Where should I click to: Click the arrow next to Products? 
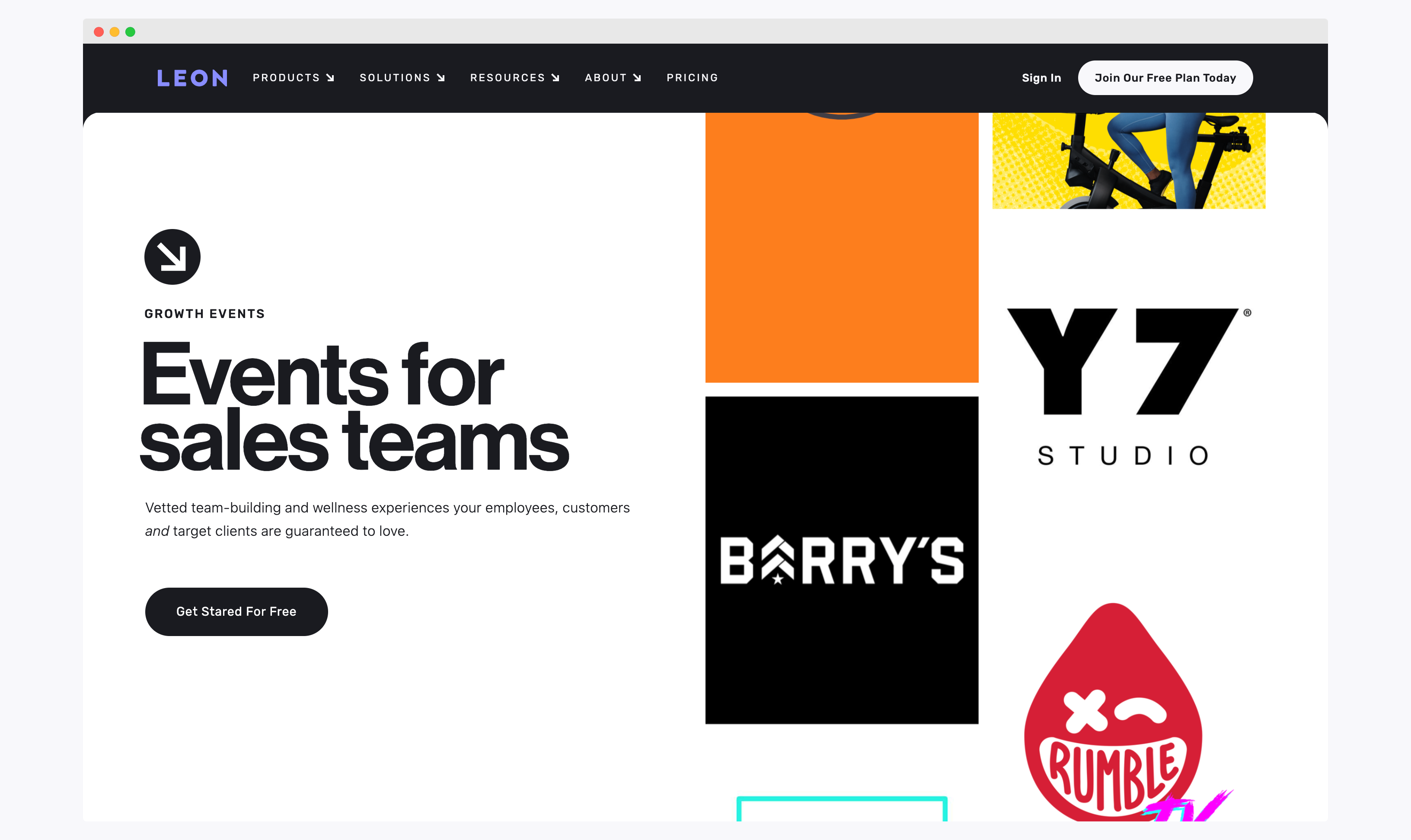[x=330, y=78]
